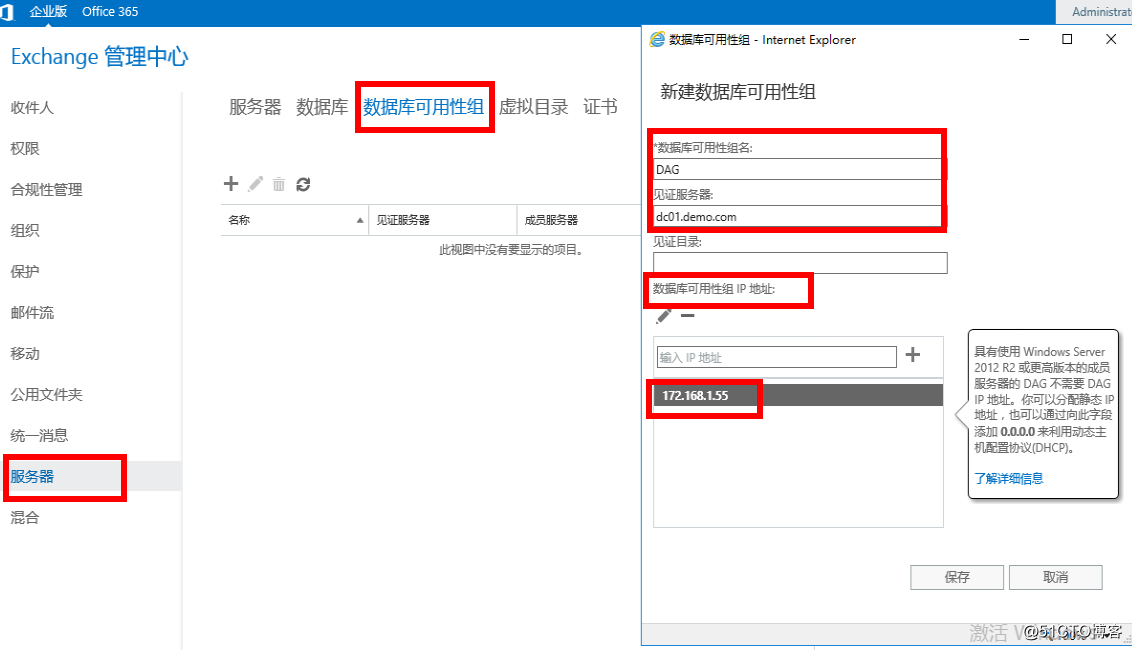The image size is (1132, 650).
Task: Close the 数据库可用性组 dialog window
Action: 1111,39
